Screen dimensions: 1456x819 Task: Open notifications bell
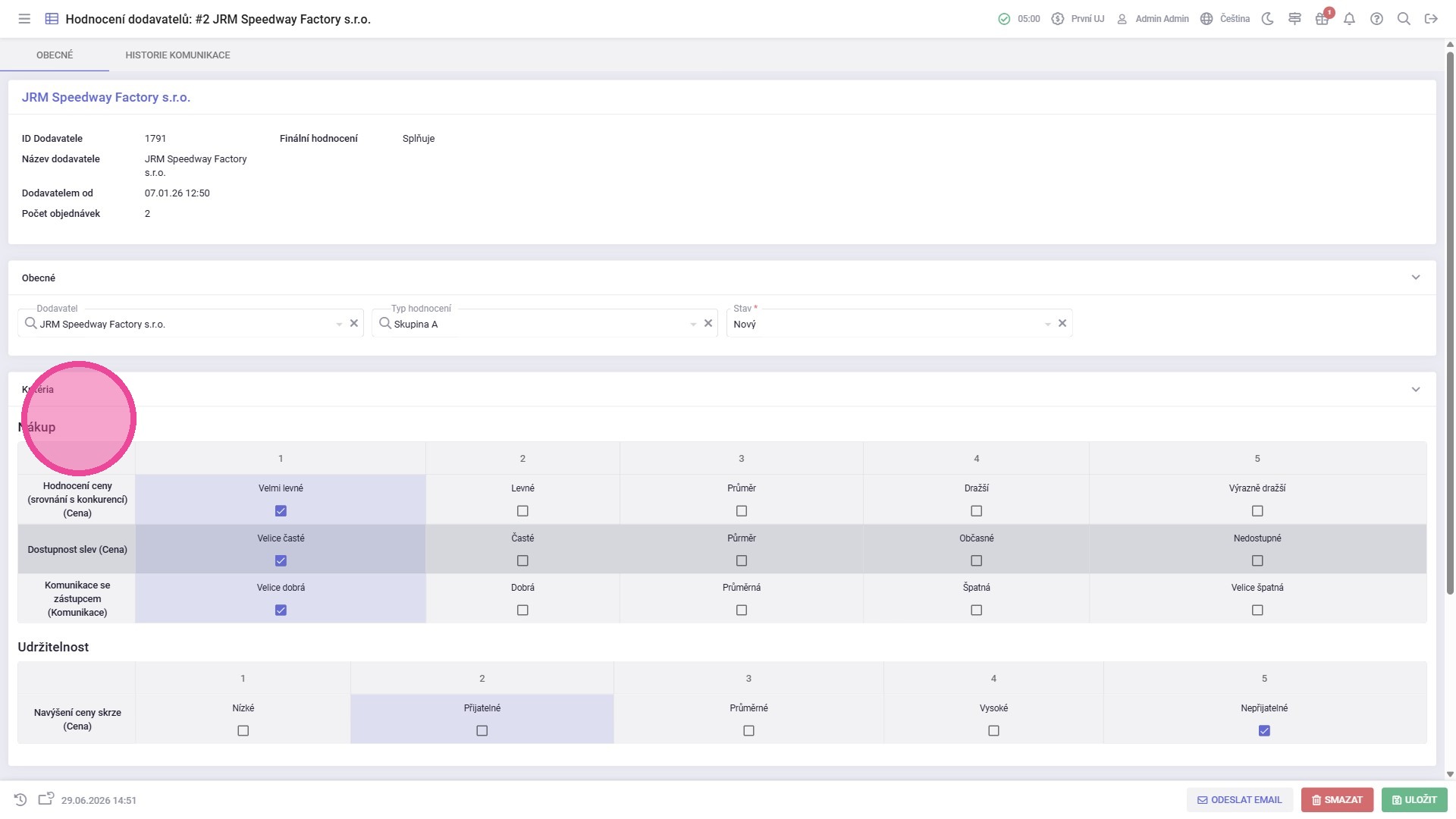tap(1349, 19)
